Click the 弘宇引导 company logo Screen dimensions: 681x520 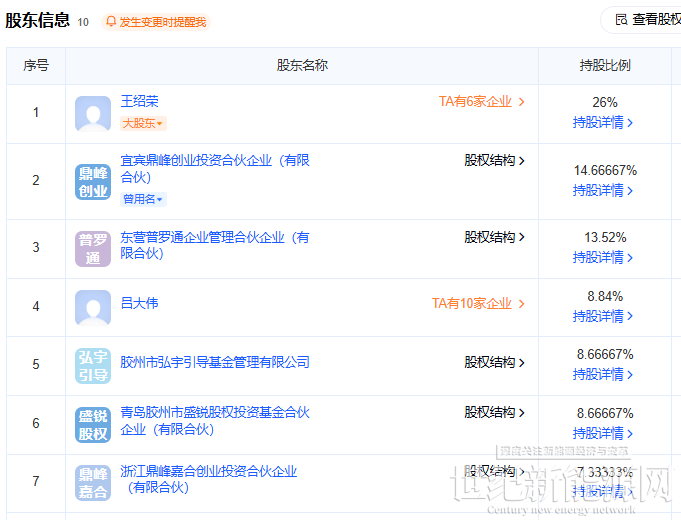coord(93,365)
